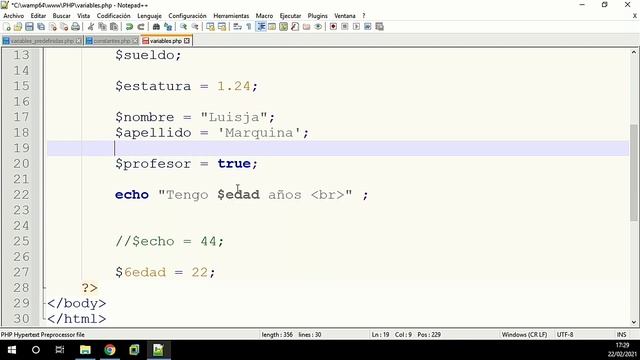Toggle show all characters pilcrow icon

[x=249, y=27]
